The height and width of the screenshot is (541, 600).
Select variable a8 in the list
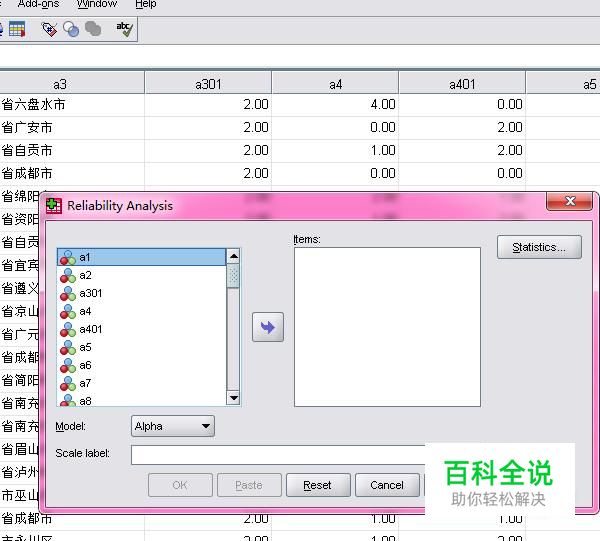point(141,400)
